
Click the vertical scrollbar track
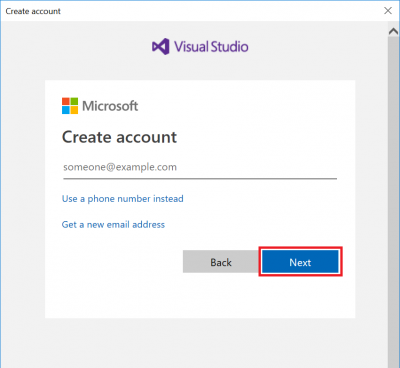393,200
